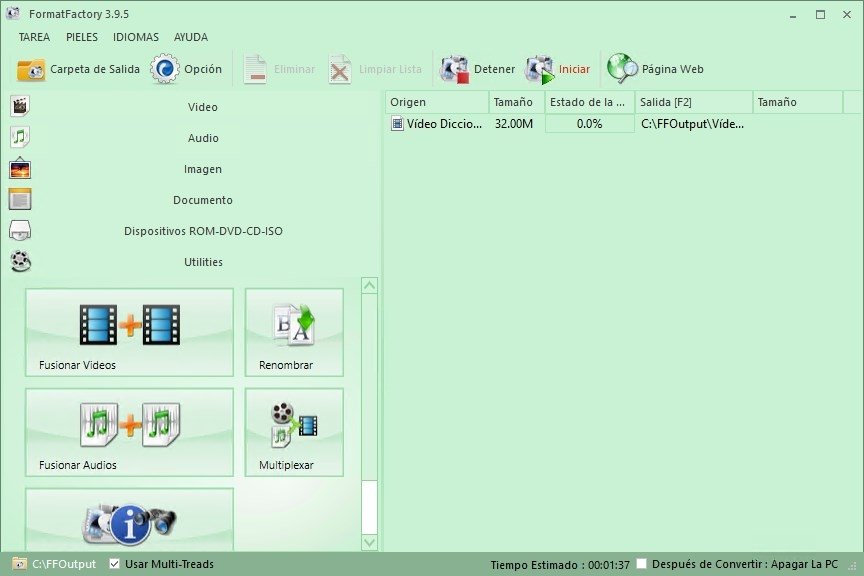
Task: Click the Documento category icon
Action: pos(20,199)
